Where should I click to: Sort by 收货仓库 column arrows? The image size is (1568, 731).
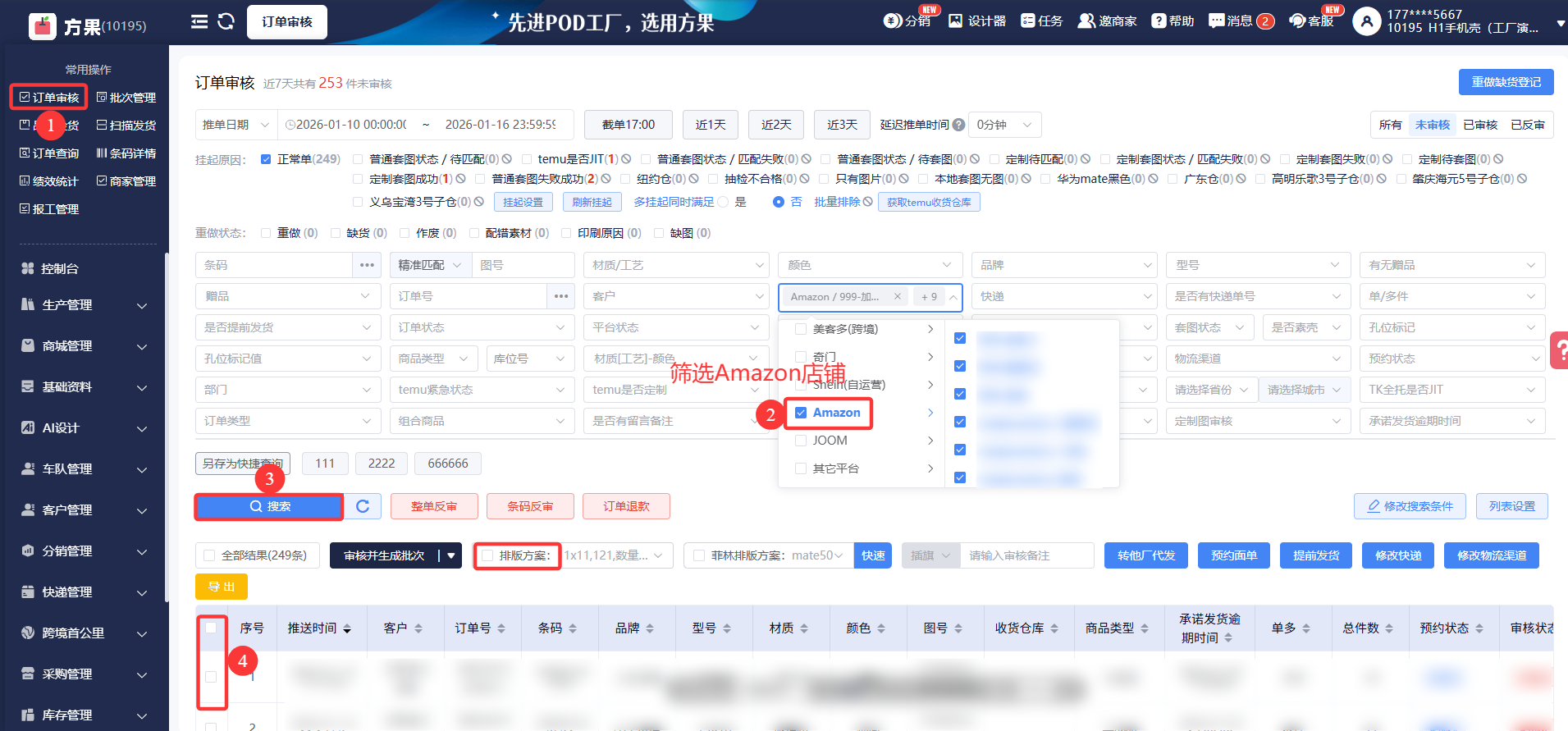pyautogui.click(x=1054, y=628)
